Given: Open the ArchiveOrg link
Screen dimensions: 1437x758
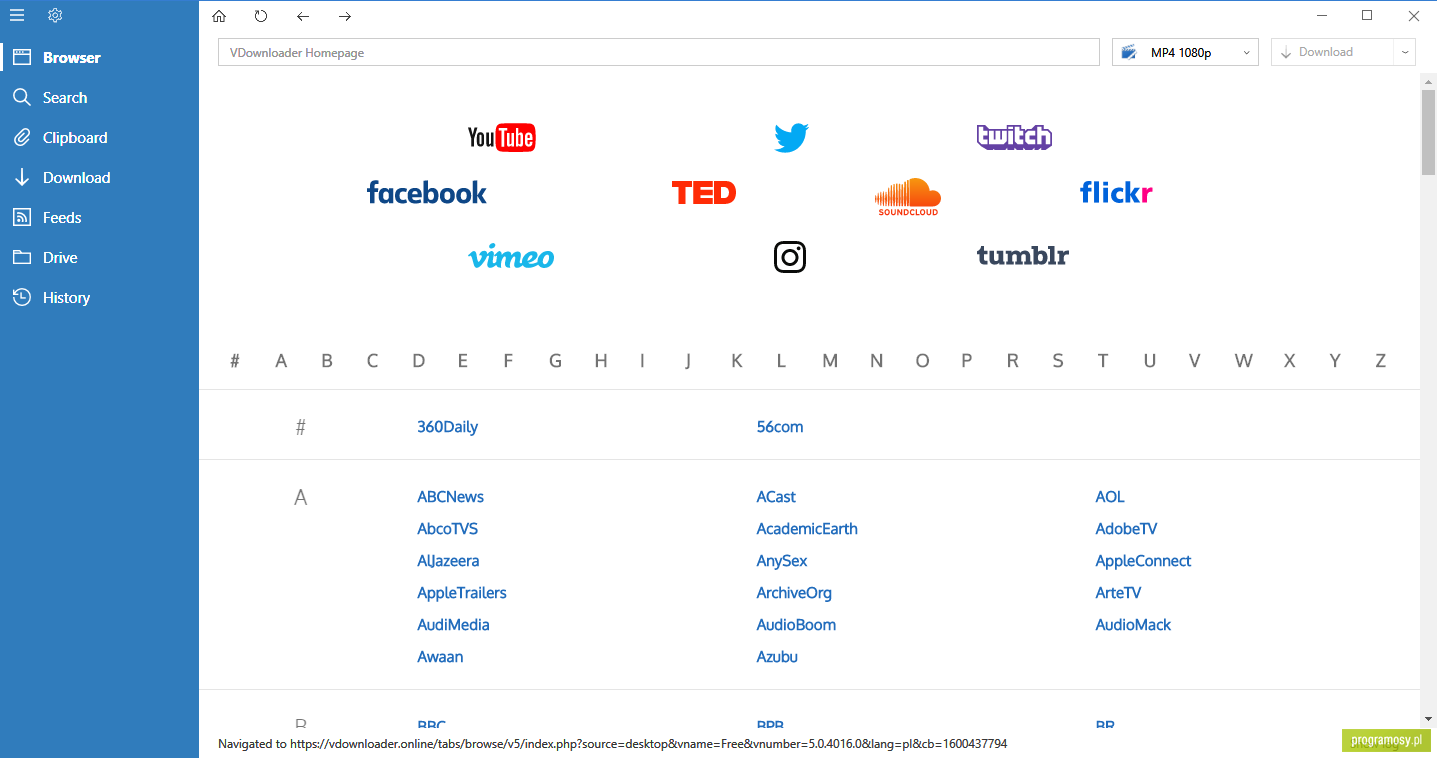Looking at the screenshot, I should [x=794, y=593].
